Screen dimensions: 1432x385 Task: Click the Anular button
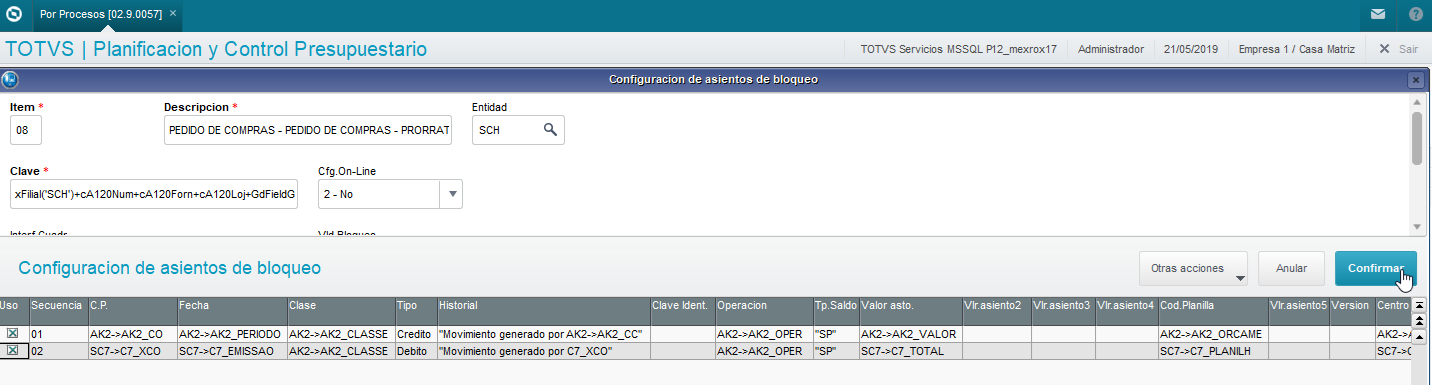tap(1292, 269)
